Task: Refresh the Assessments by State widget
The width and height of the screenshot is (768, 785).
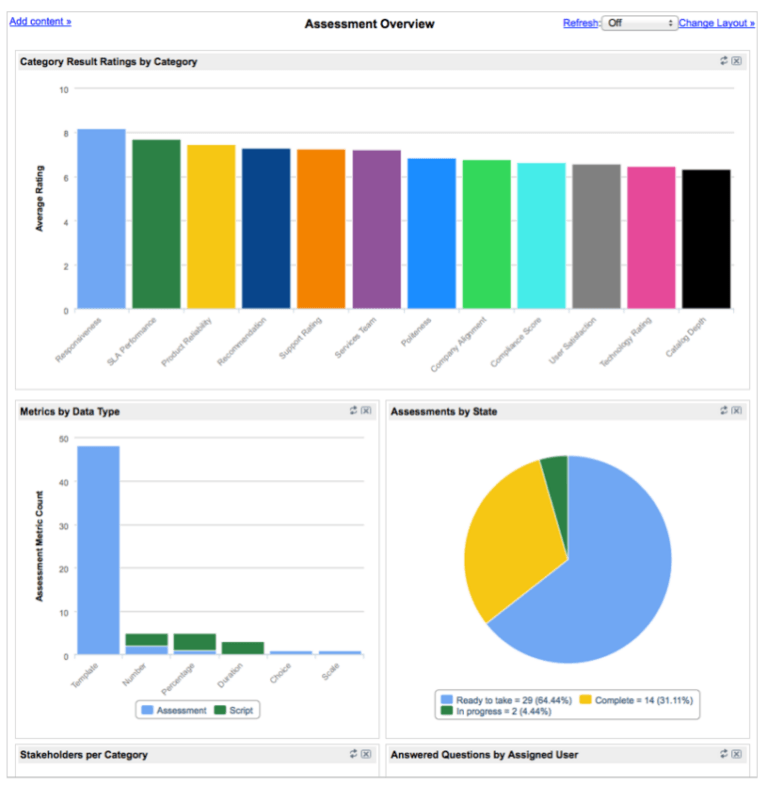Action: (724, 411)
